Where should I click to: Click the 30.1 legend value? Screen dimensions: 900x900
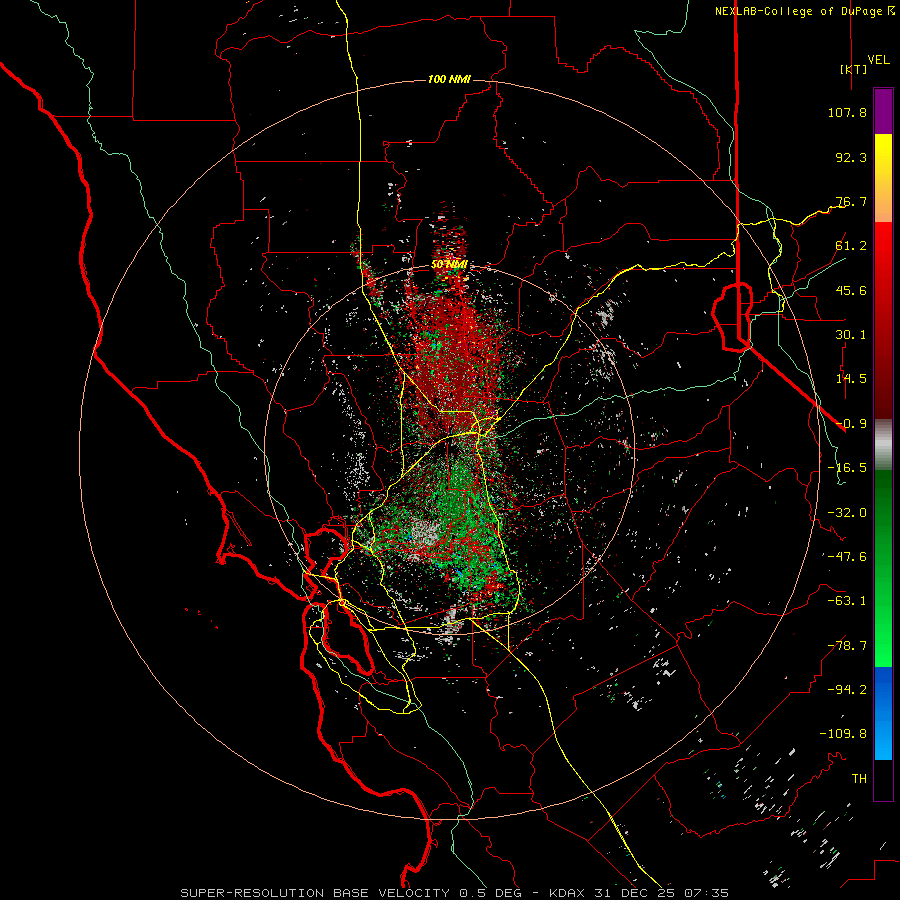(x=851, y=335)
